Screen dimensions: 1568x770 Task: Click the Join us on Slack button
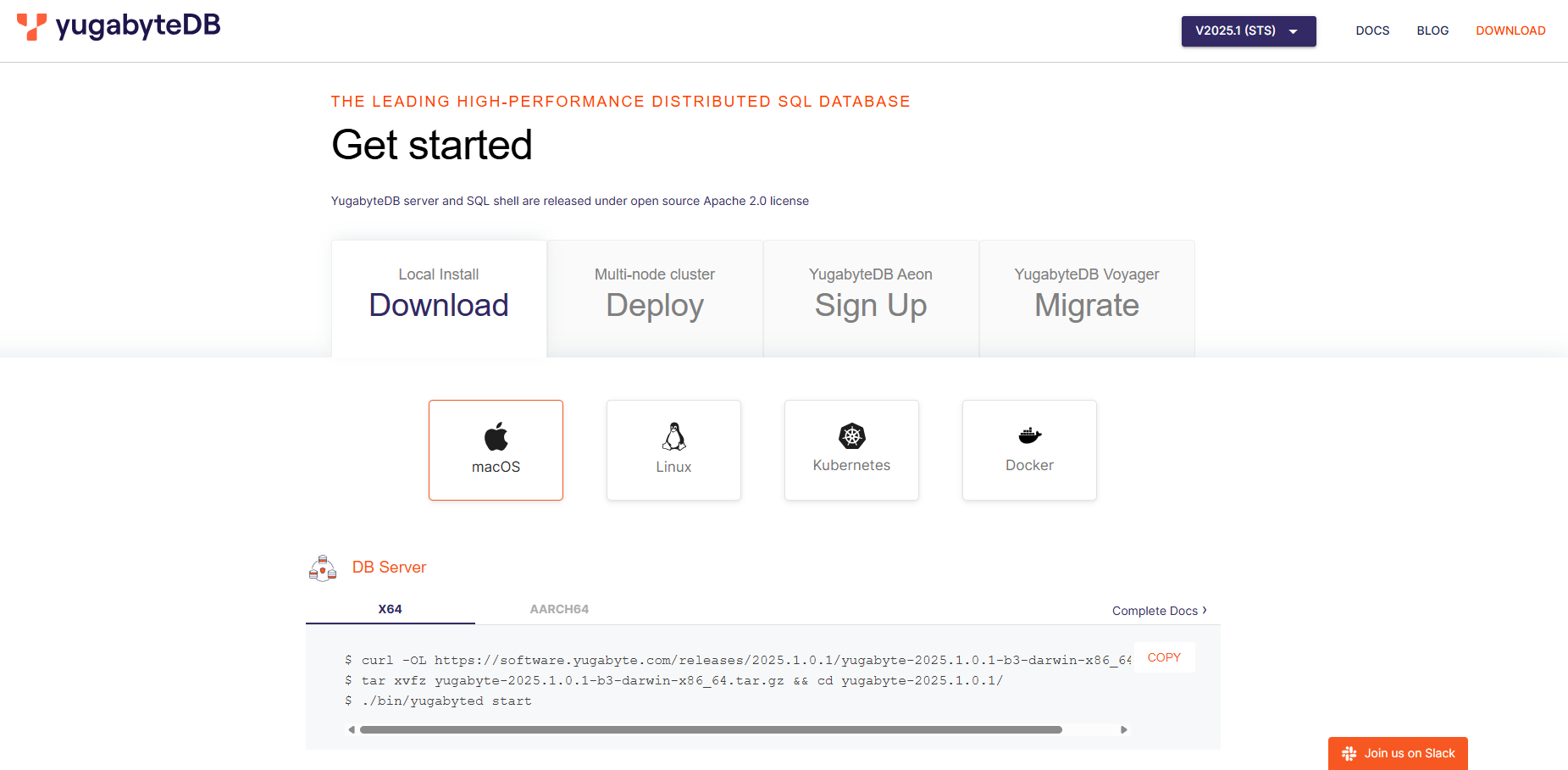1398,753
